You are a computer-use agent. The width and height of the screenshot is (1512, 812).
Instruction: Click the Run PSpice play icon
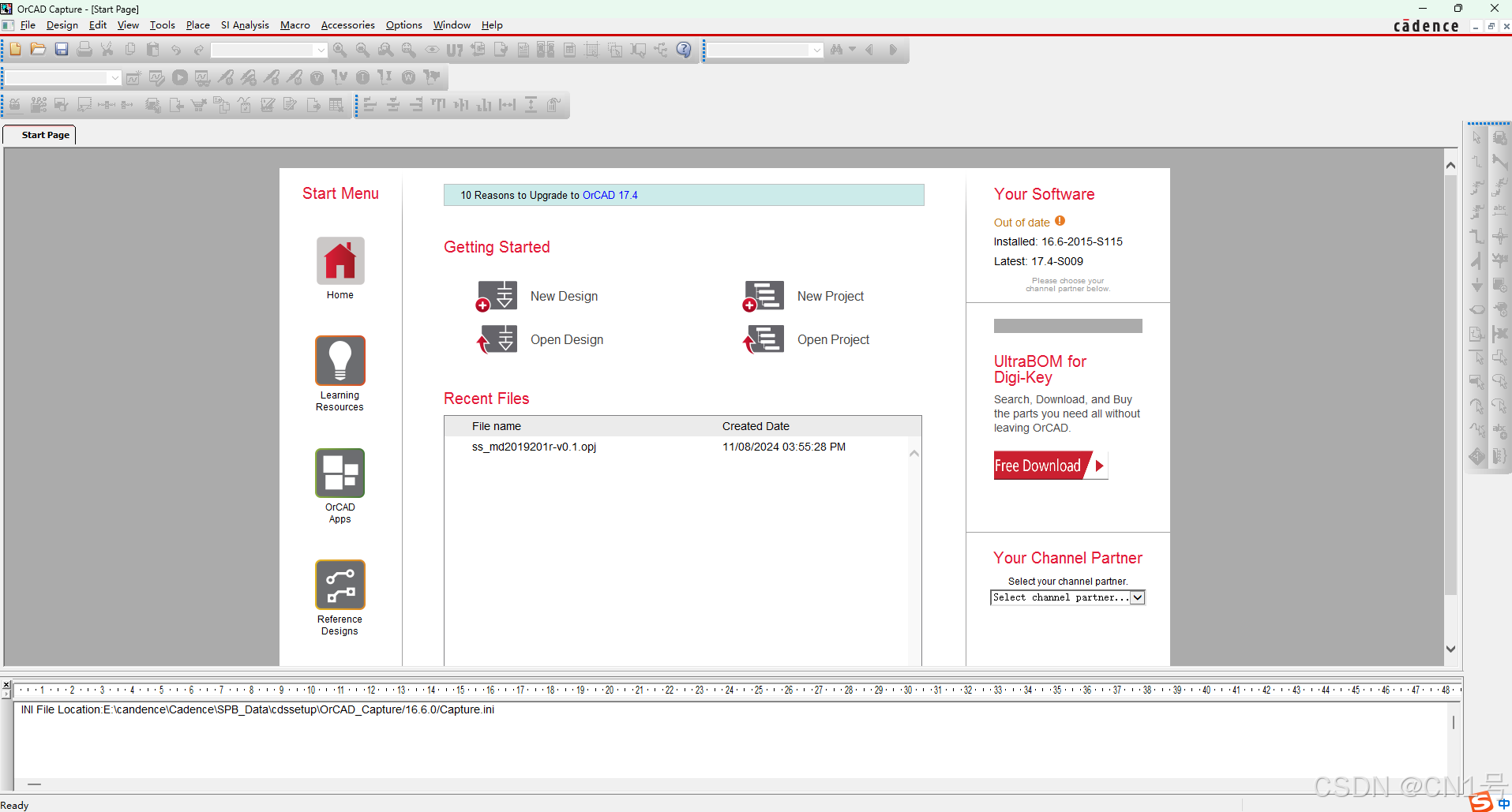point(180,77)
